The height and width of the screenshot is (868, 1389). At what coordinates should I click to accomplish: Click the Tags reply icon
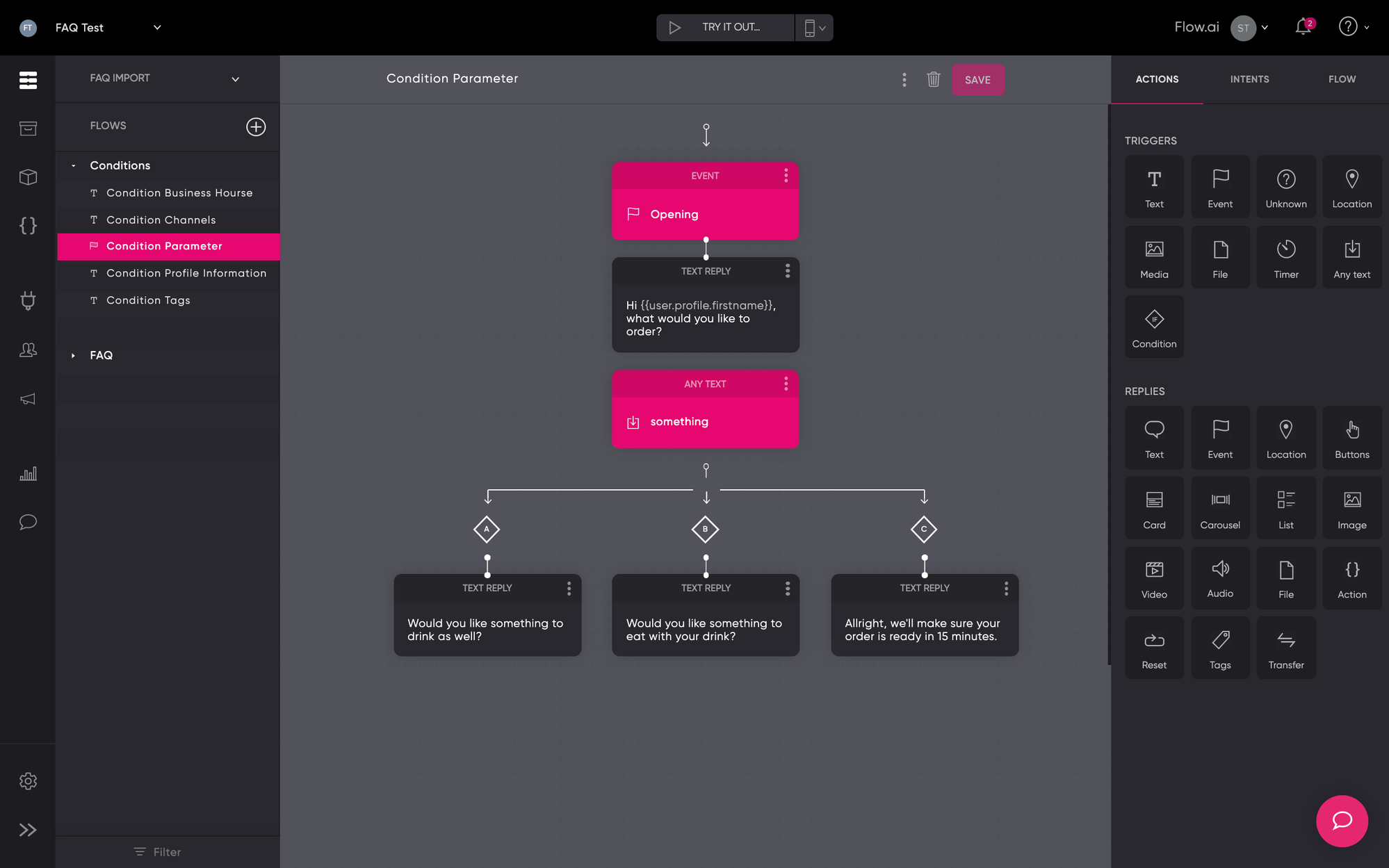(1220, 648)
